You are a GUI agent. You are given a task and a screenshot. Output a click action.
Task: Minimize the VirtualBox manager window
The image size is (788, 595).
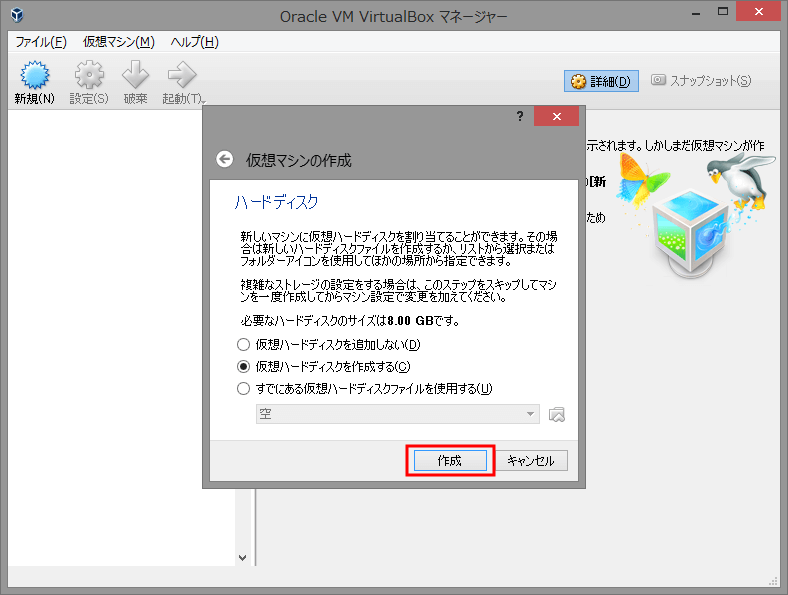(696, 12)
